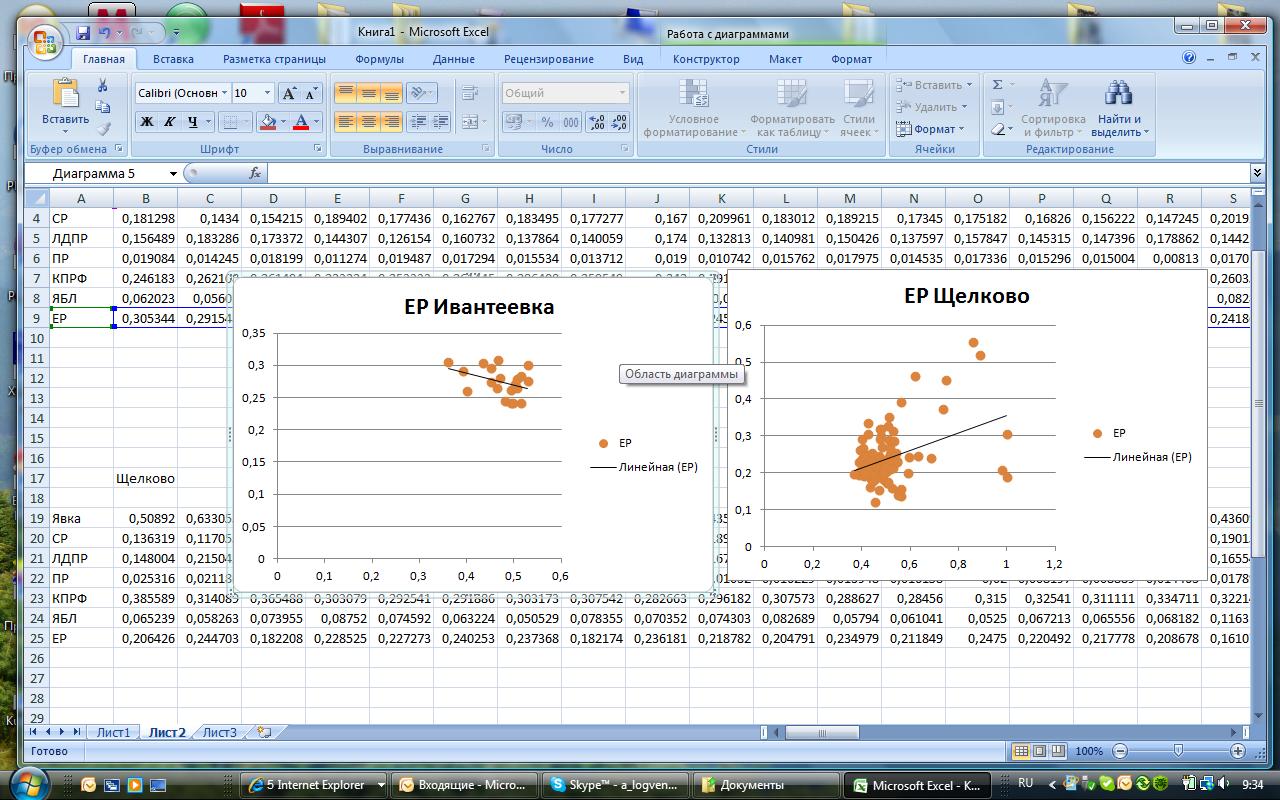The height and width of the screenshot is (800, 1280).
Task: Click the Decrease Font Size icon
Action: pos(310,93)
